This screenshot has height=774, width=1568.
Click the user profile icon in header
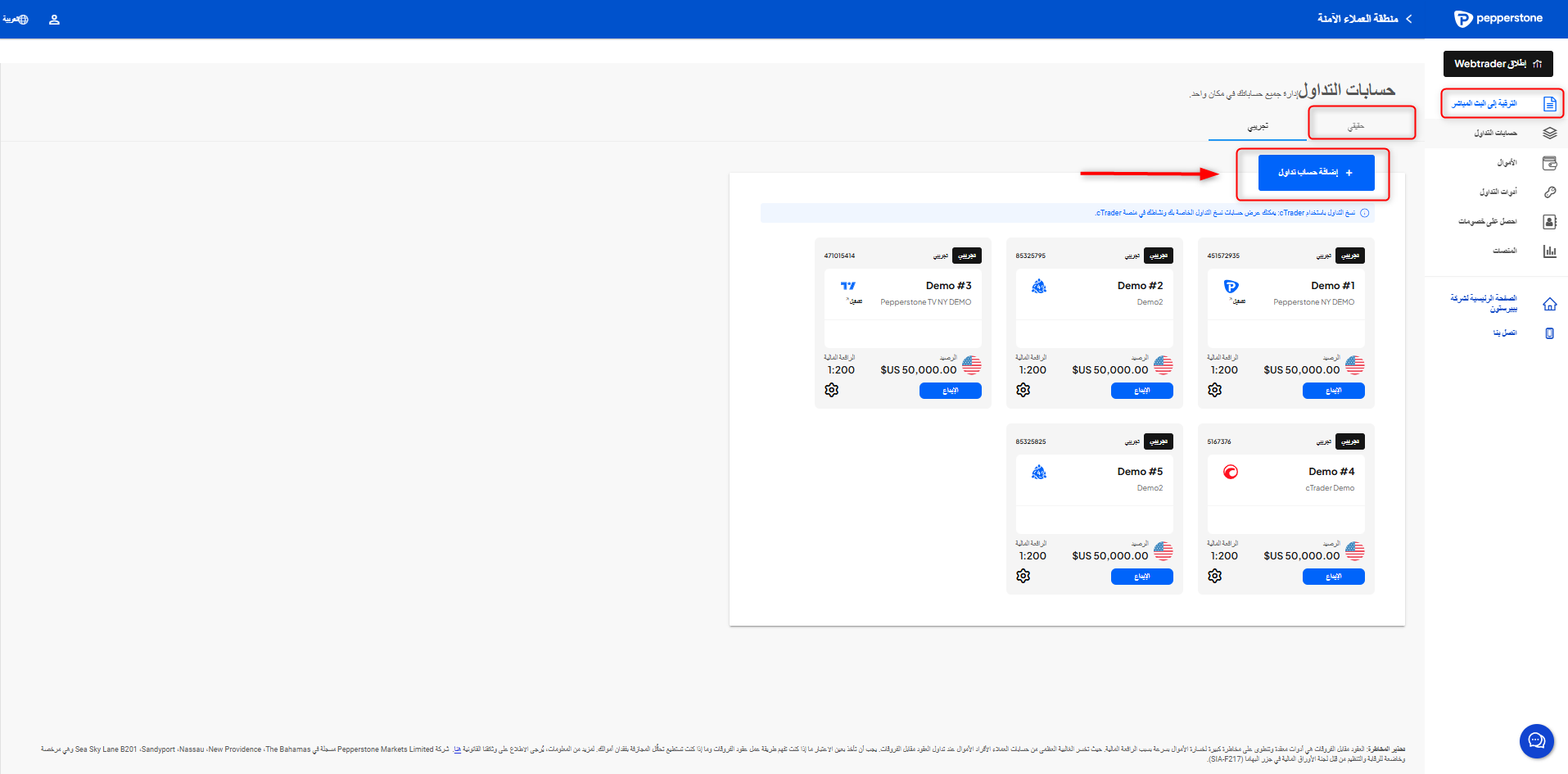[54, 20]
